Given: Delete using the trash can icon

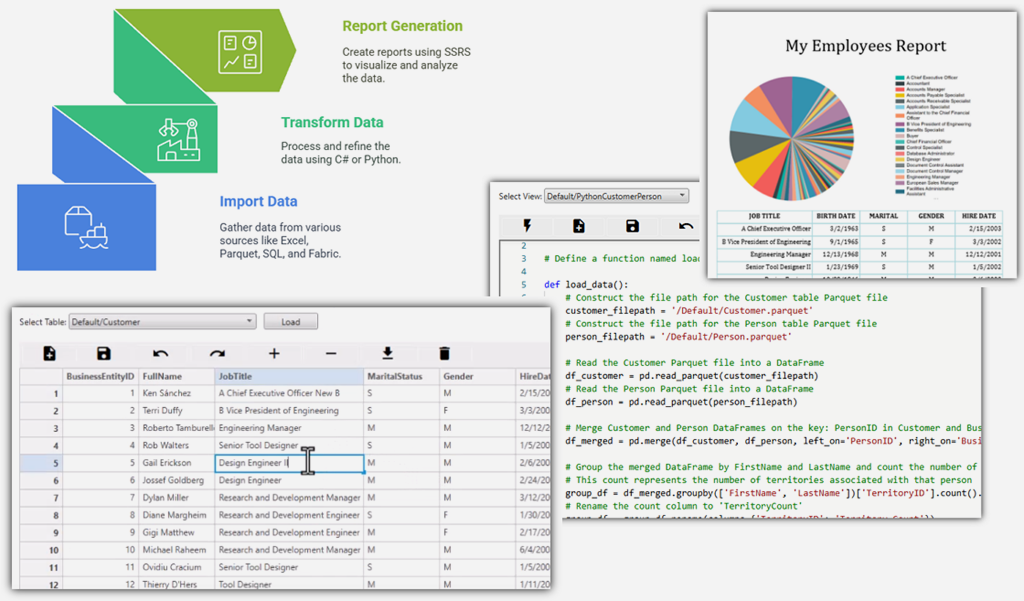Looking at the screenshot, I should coord(445,354).
